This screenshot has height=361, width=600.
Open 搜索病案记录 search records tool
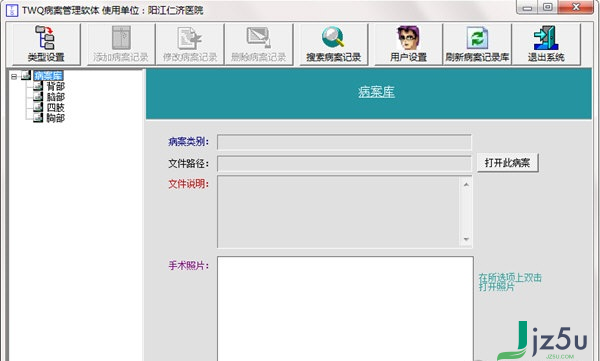[333, 44]
